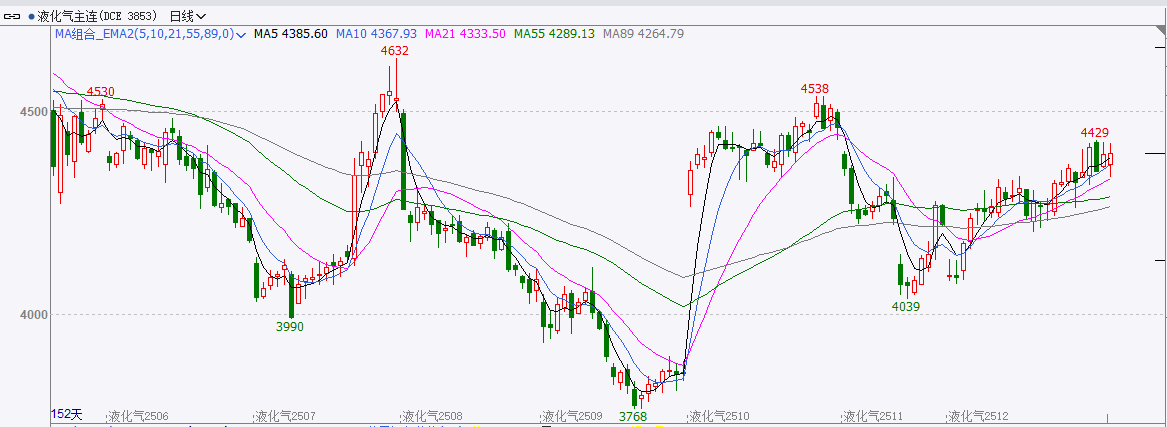This screenshot has width=1167, height=427.
Task: Click the blue dot beside 液化气主连
Action: [31, 17]
